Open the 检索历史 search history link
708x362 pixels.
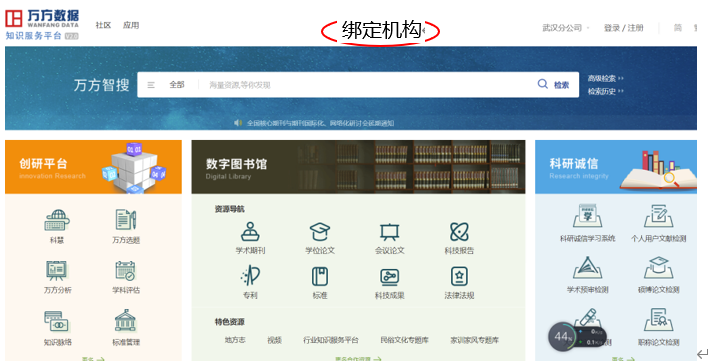605,92
